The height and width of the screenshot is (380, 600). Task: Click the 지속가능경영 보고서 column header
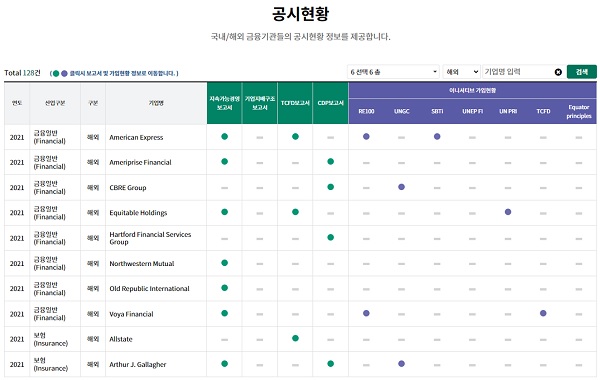point(224,103)
